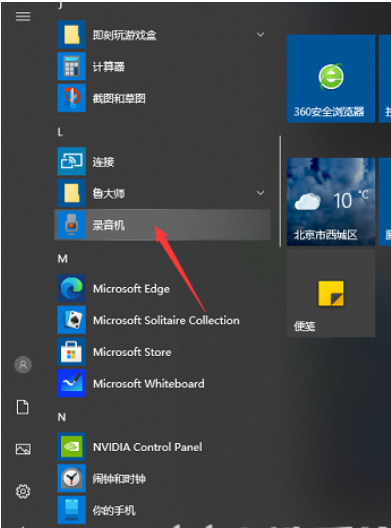Viewport: 391px width, 528px height.
Task: Select the 计算器 text label
Action: pos(108,67)
